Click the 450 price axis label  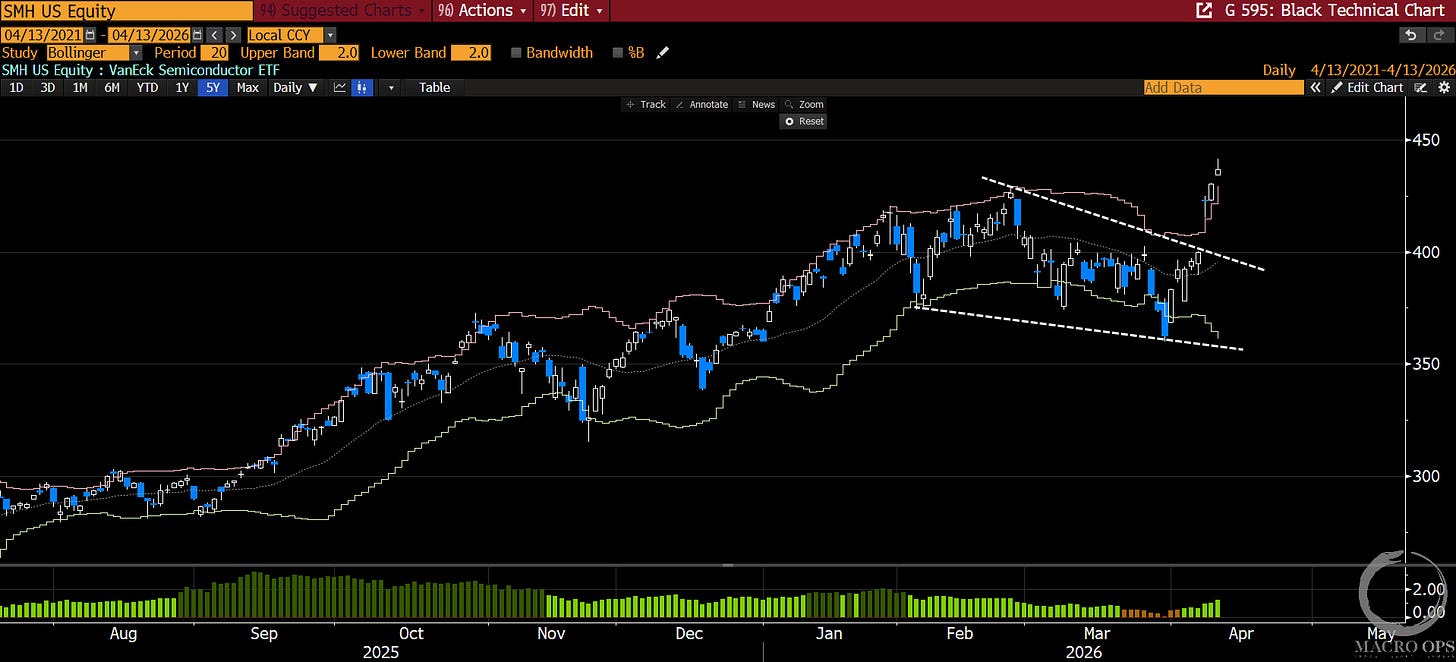(x=1428, y=141)
